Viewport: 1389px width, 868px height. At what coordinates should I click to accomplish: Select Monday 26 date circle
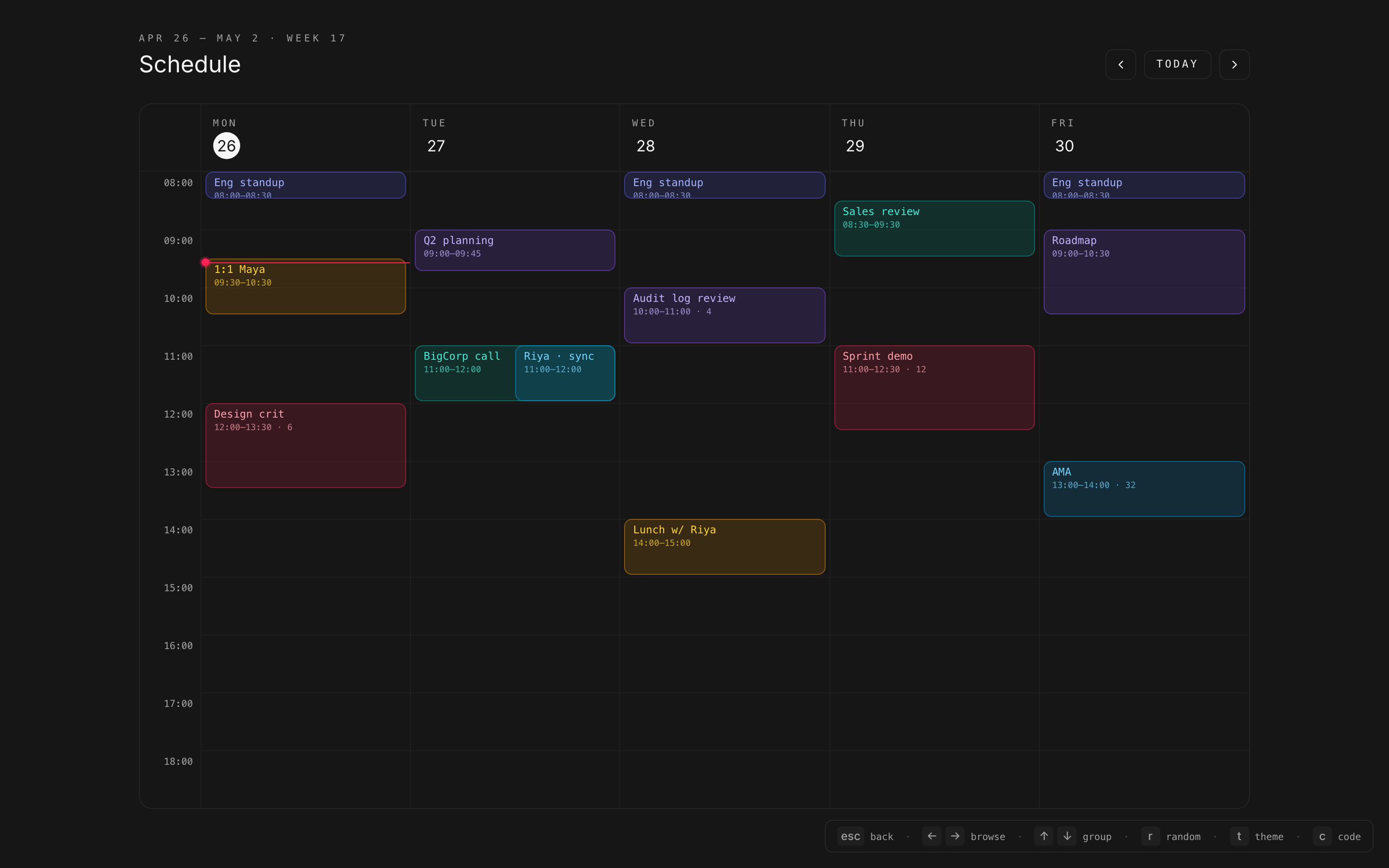coord(226,146)
